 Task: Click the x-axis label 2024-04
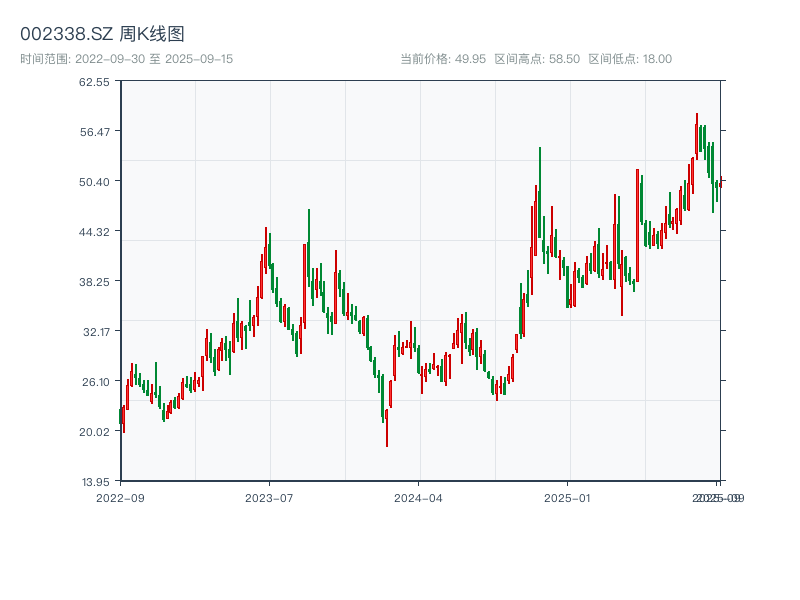[x=418, y=498]
